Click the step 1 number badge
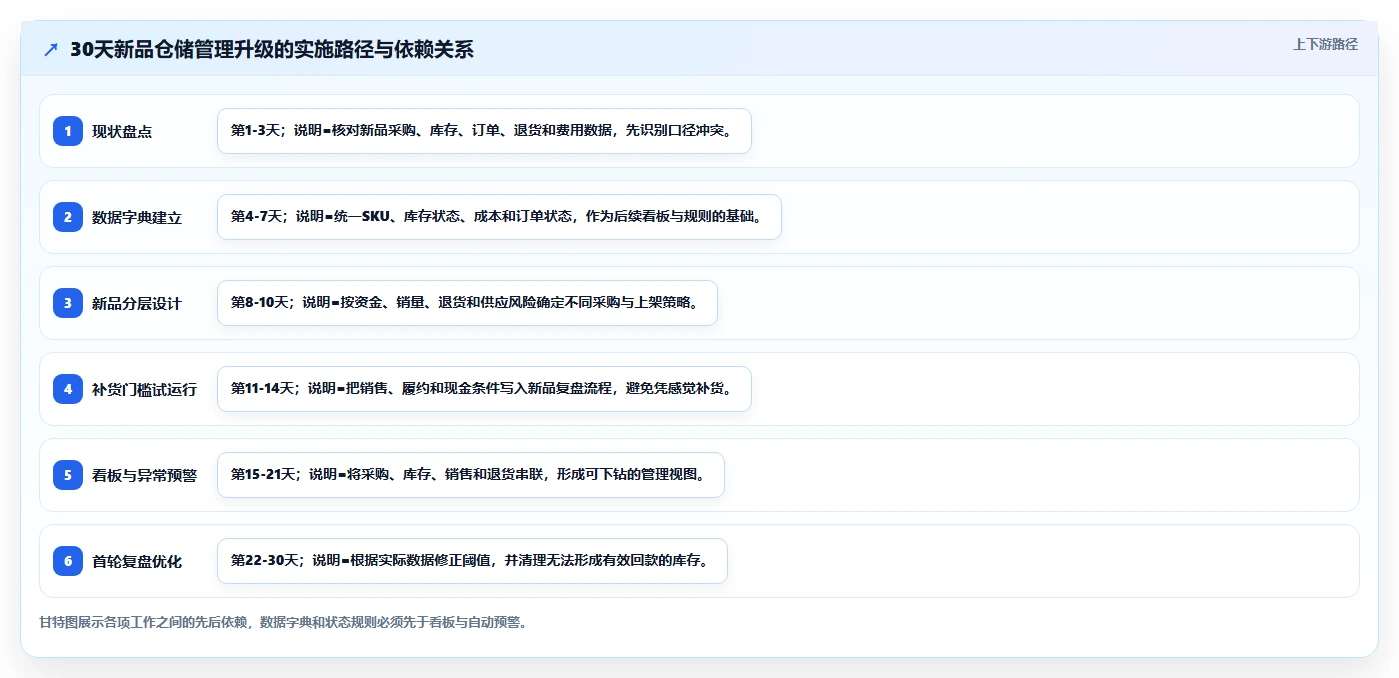1399x678 pixels. tap(68, 131)
